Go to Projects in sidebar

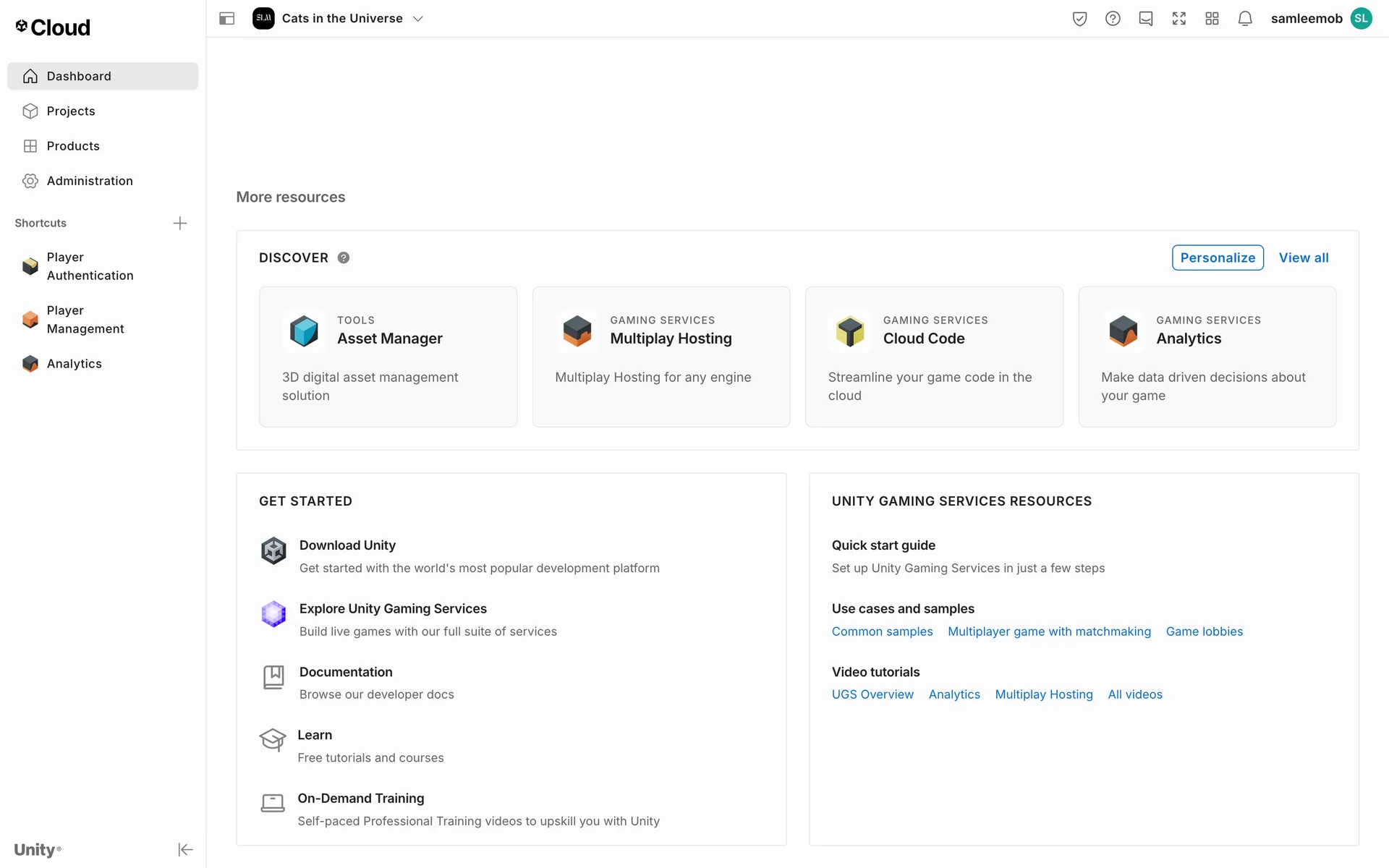pos(71,111)
